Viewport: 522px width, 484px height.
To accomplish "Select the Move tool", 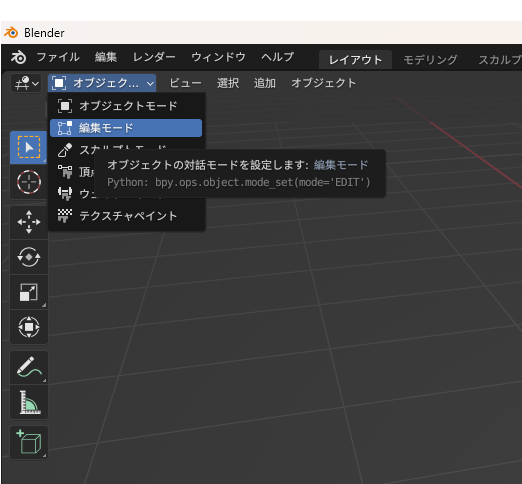I will coord(29,222).
